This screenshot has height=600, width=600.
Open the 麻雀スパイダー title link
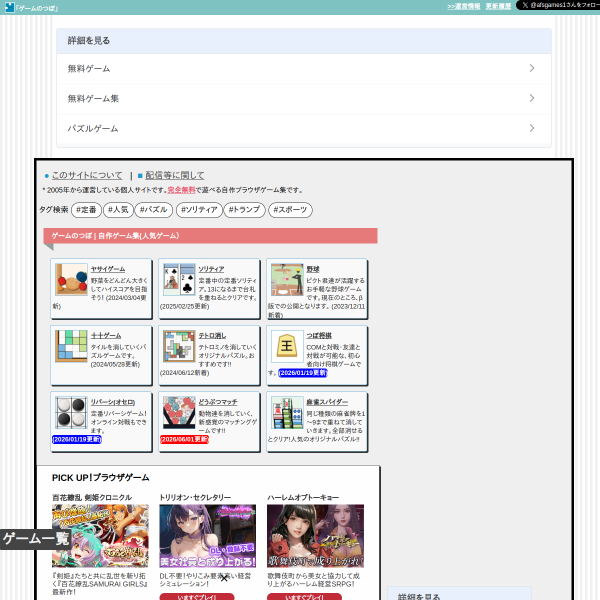tap(327, 402)
